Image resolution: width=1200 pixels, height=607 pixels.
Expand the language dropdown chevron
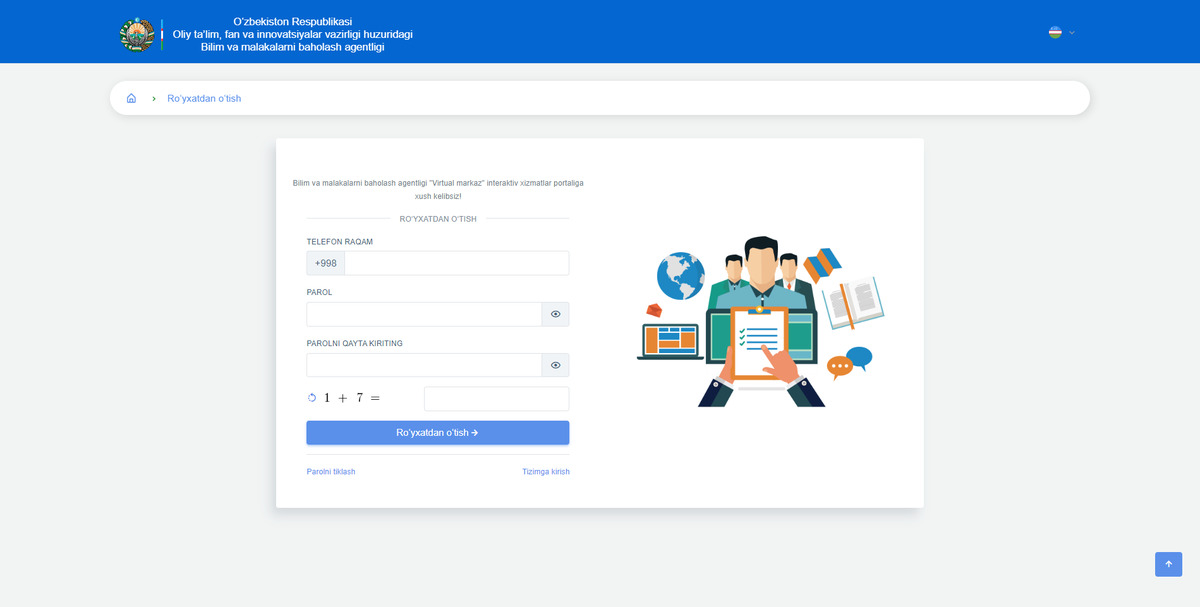click(x=1072, y=32)
